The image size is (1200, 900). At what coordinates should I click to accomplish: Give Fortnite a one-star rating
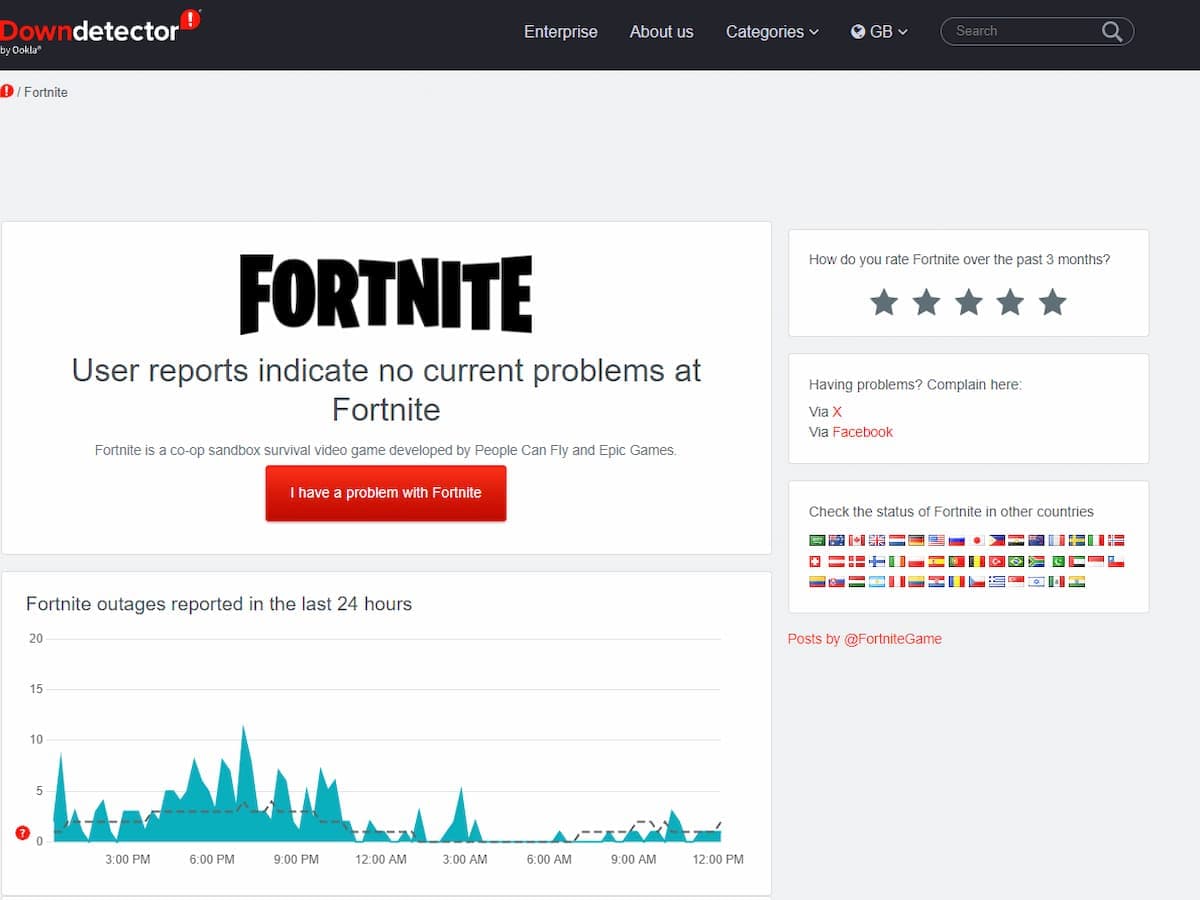(884, 301)
